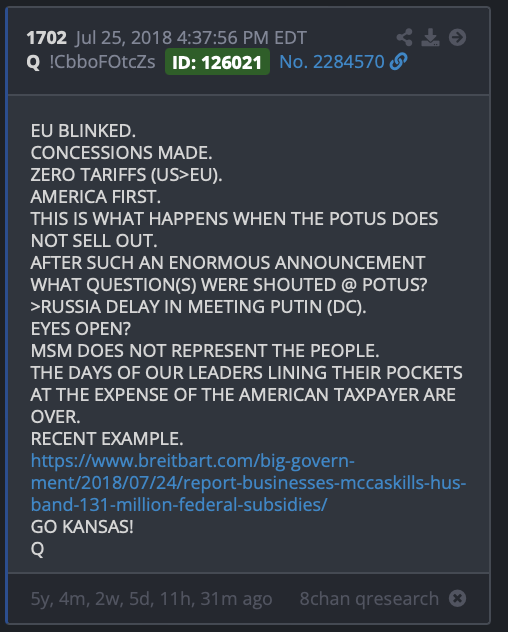This screenshot has width=508, height=632.
Task: Dismiss the 8chan qresearch tag with X icon
Action: [x=457, y=598]
